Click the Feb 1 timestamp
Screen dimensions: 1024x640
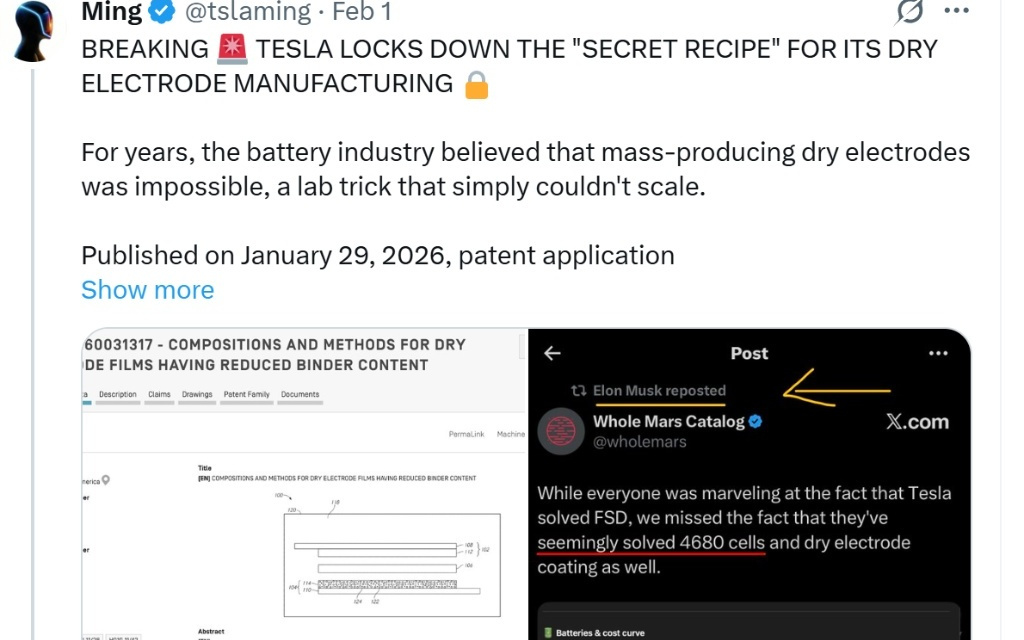click(361, 12)
